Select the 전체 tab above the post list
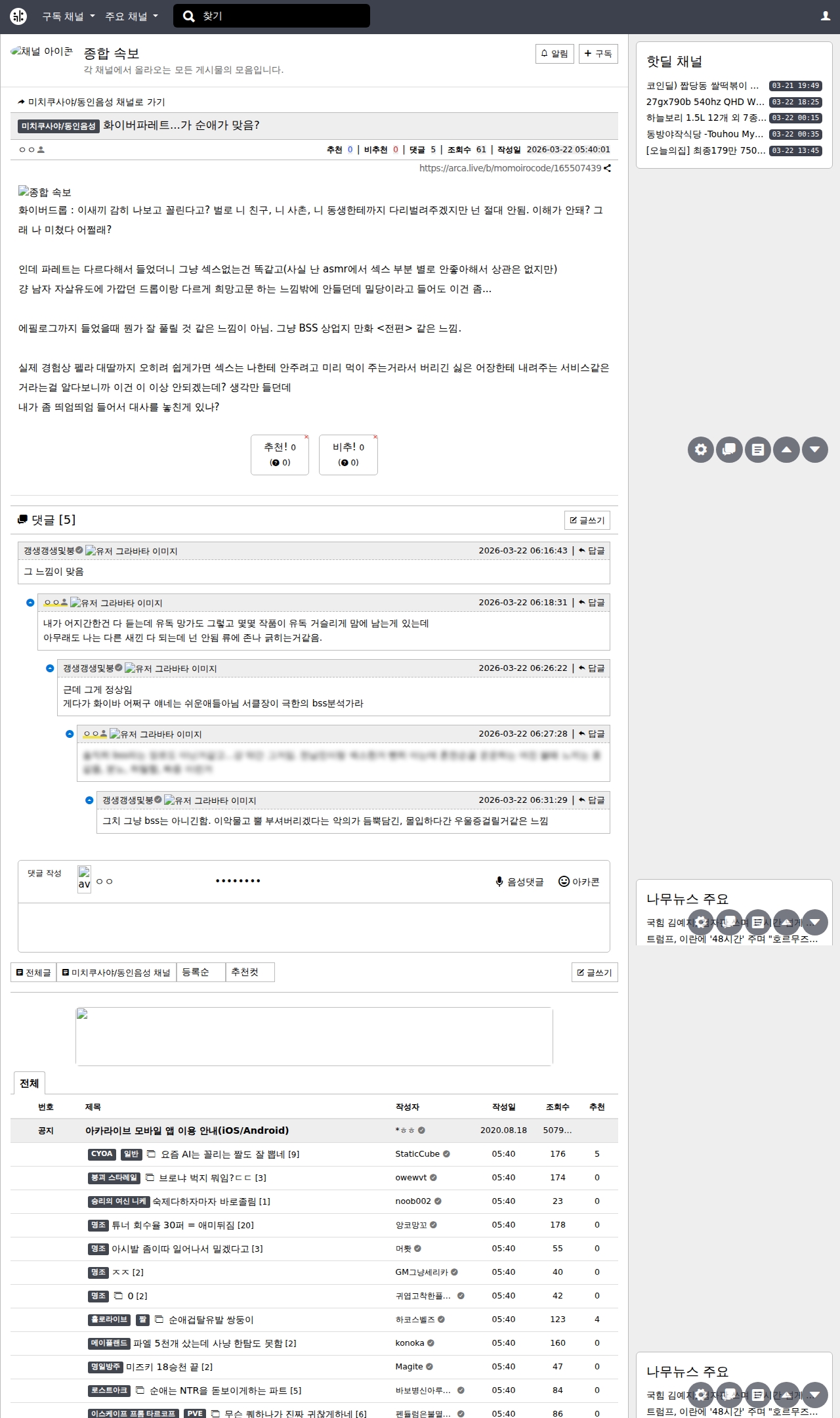Image resolution: width=840 pixels, height=1418 pixels. click(x=29, y=1083)
